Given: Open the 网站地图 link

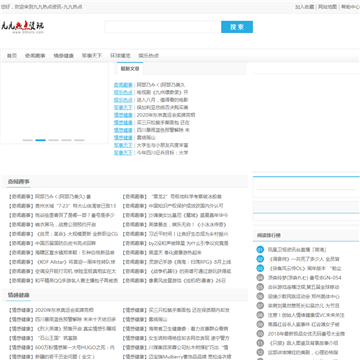Looking at the screenshot, I should click(328, 7).
